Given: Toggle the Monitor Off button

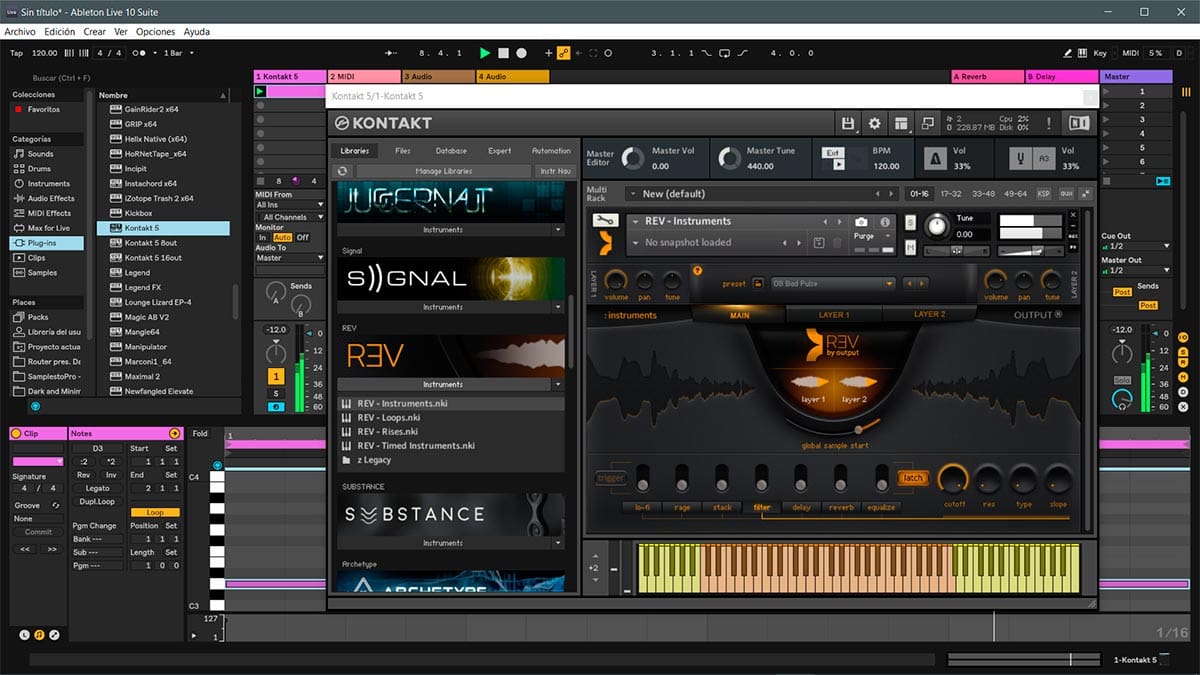Looking at the screenshot, I should coord(302,237).
